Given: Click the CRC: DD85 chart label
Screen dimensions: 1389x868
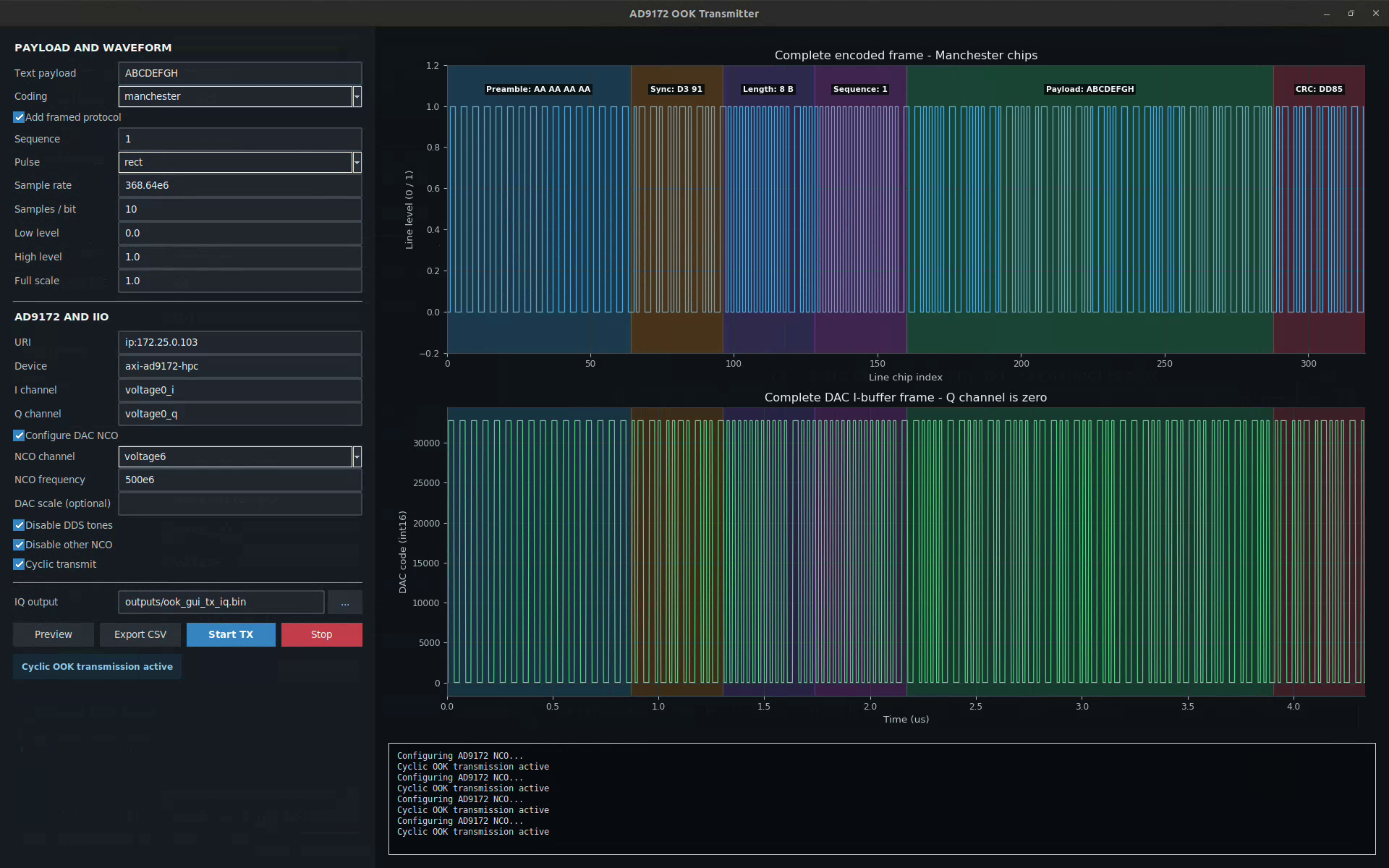Looking at the screenshot, I should tap(1319, 89).
